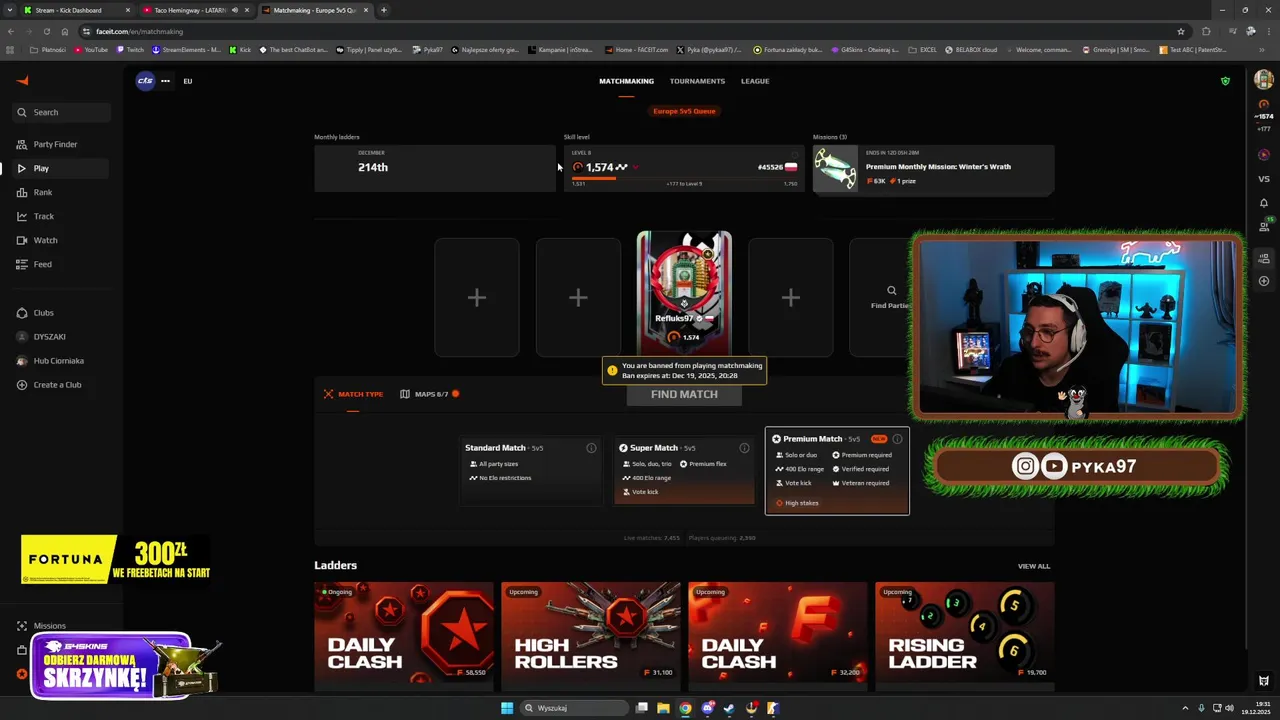Click the orange star badge in sidebar
The height and width of the screenshot is (720, 1280).
pos(22,674)
